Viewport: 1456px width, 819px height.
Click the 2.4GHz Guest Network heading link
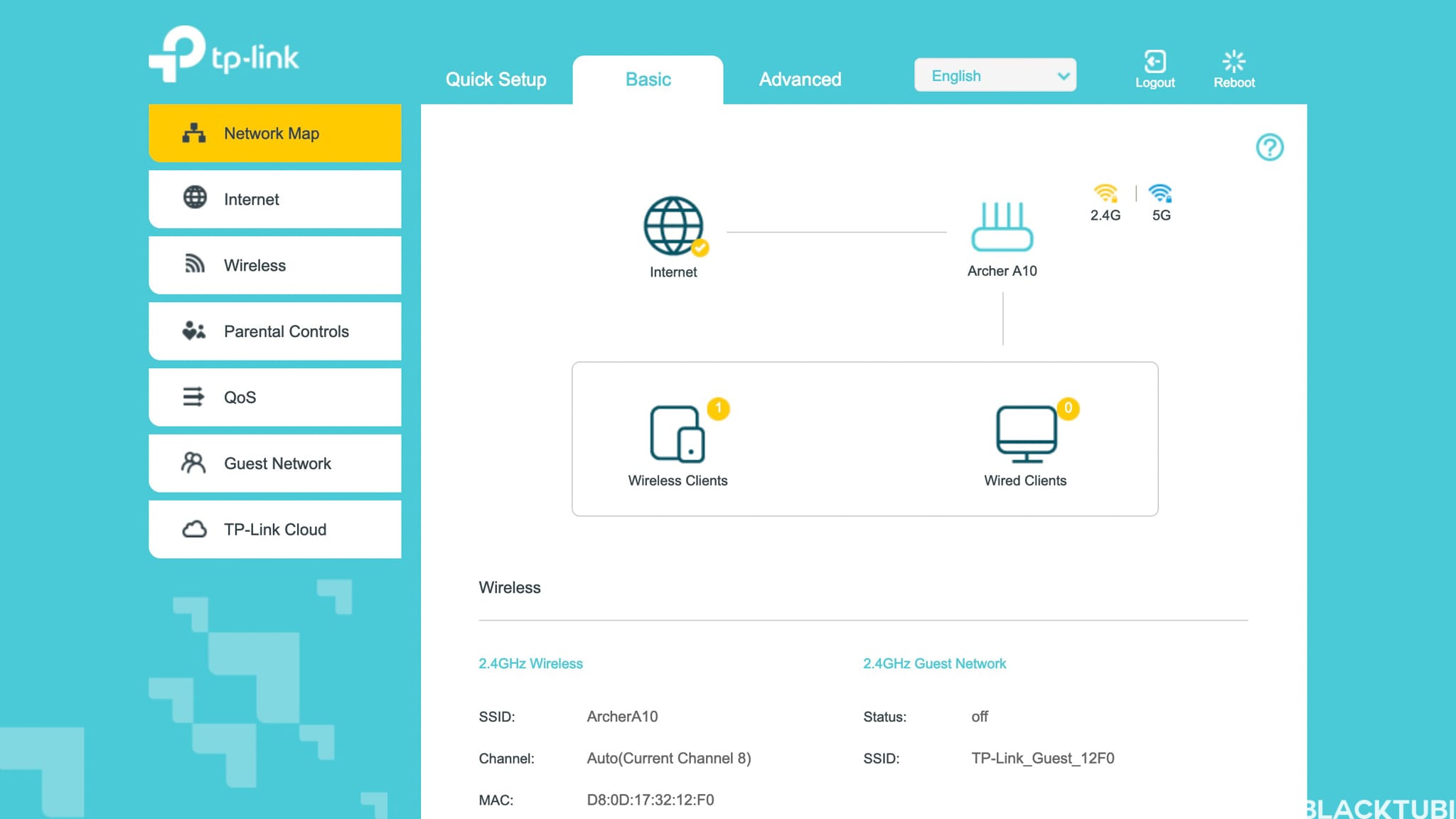pos(934,663)
